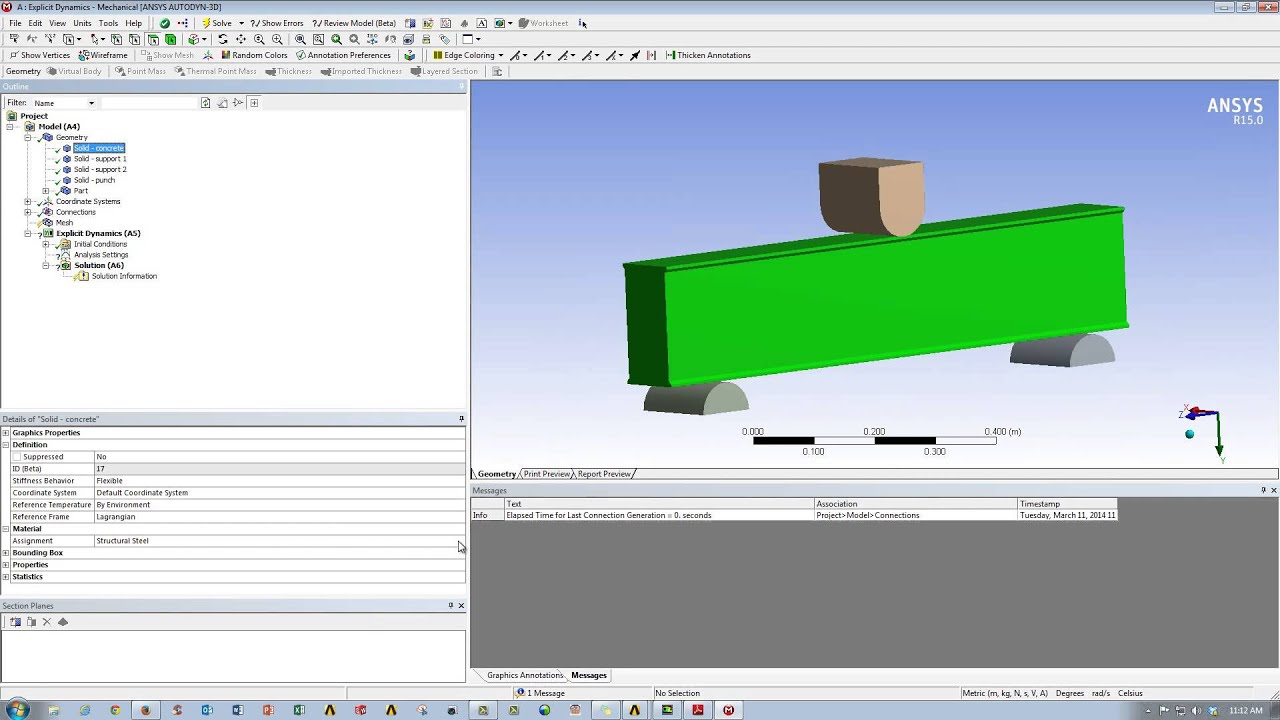Click Thicken Annotations toolbar button
This screenshot has height=720, width=1280.
(707, 55)
